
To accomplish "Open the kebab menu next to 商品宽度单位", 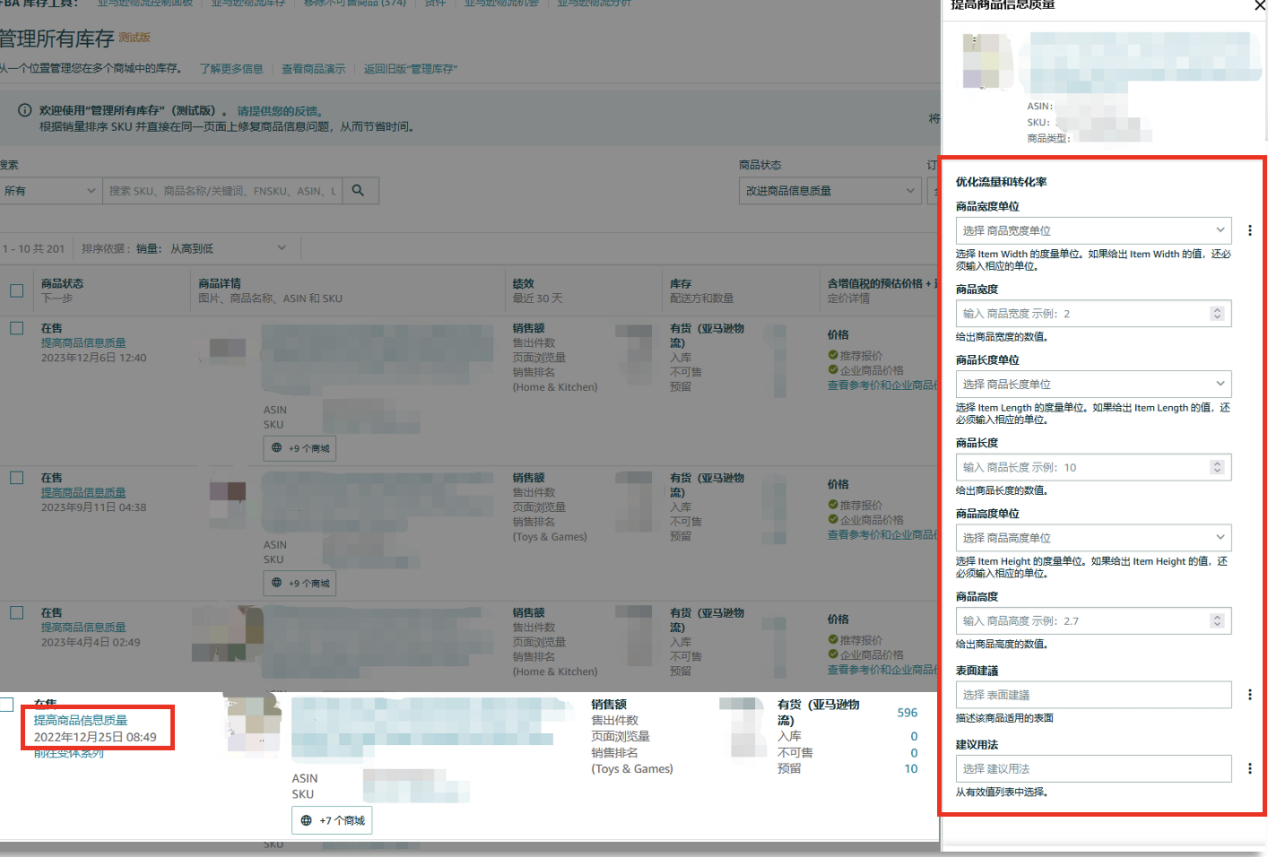I will coord(1250,231).
